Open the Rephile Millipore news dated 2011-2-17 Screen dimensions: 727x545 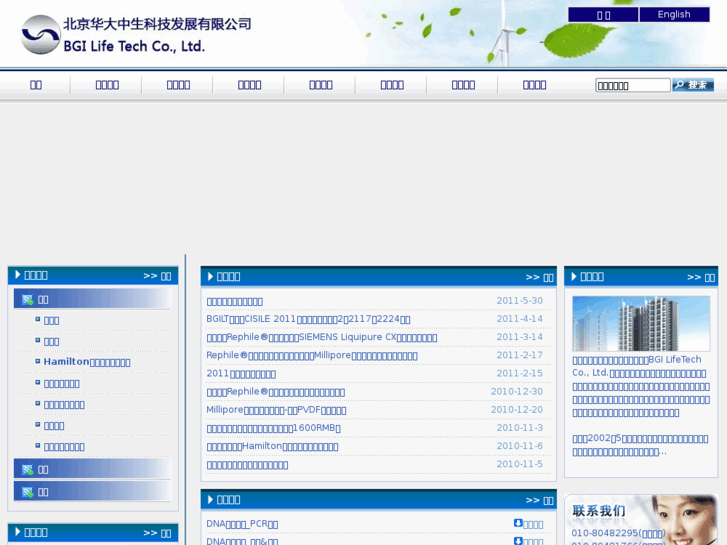coord(312,355)
